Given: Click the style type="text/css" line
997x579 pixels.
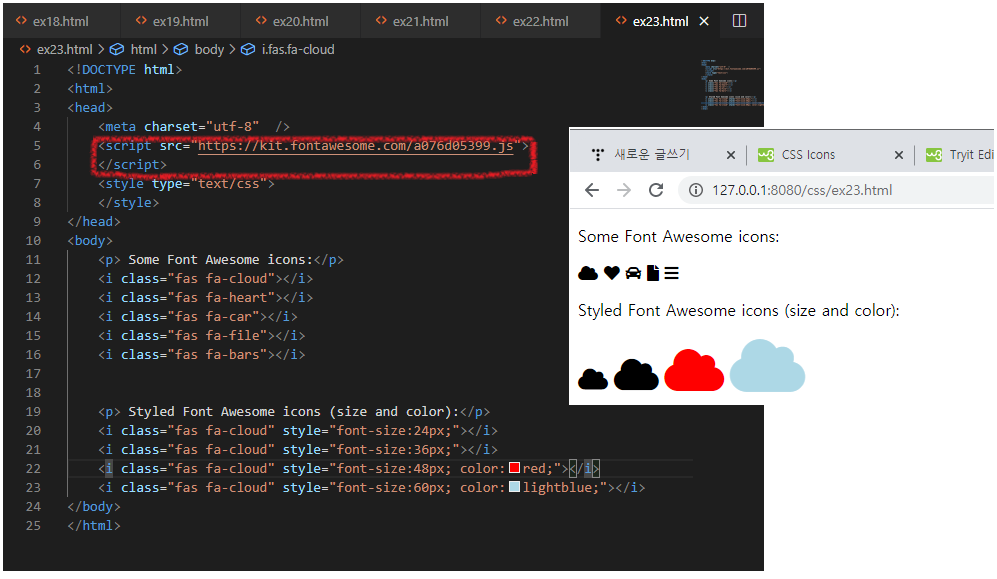Looking at the screenshot, I should [x=186, y=184].
